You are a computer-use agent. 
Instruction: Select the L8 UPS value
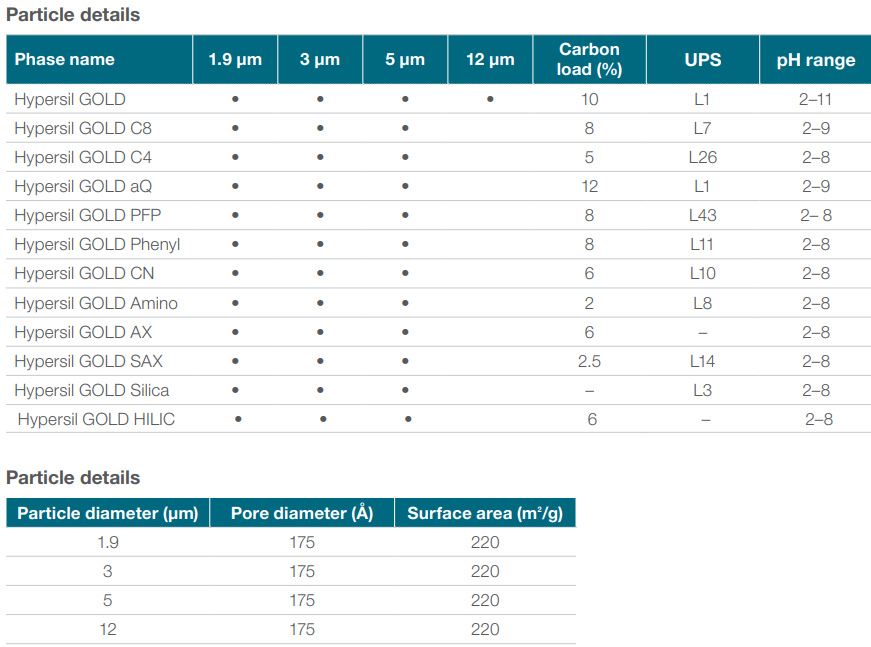703,303
